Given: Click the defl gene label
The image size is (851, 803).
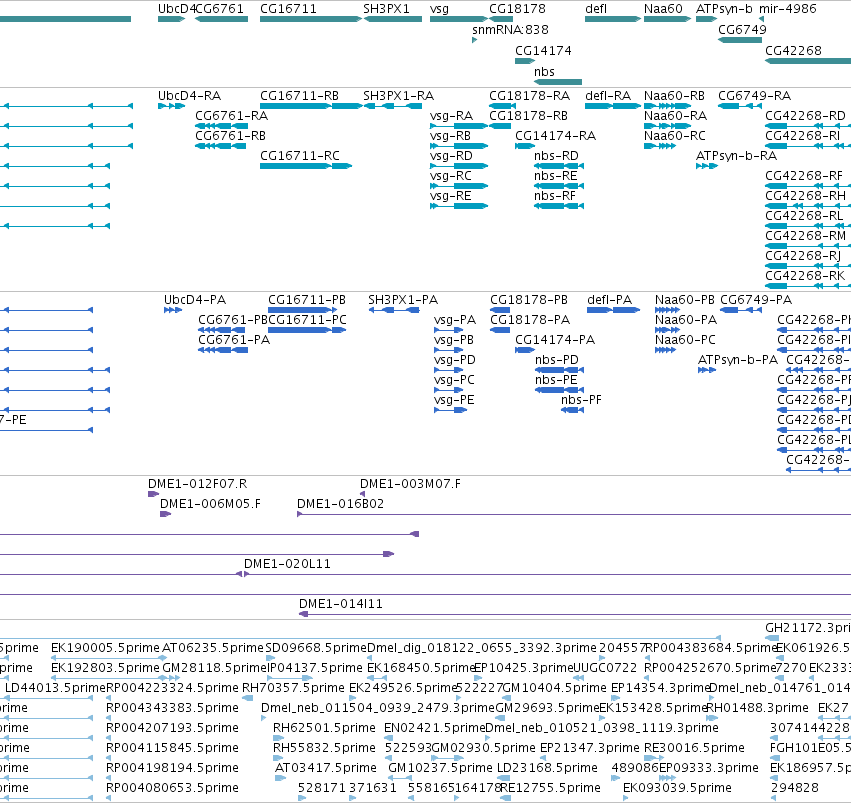Looking at the screenshot, I should pos(596,9).
